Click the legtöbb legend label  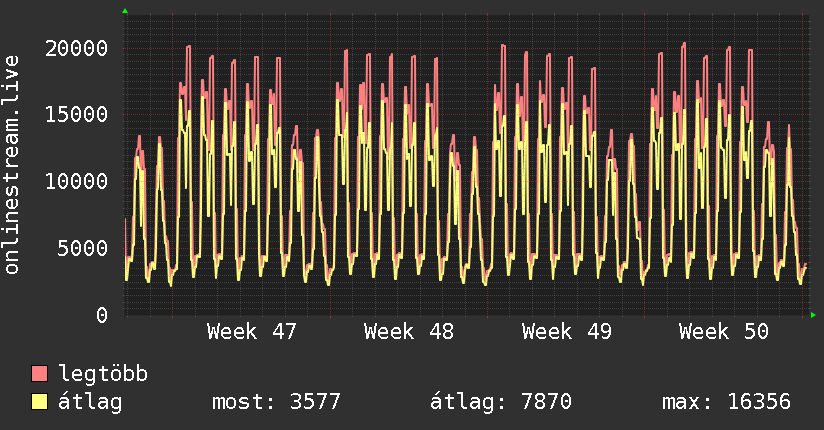coord(103,374)
